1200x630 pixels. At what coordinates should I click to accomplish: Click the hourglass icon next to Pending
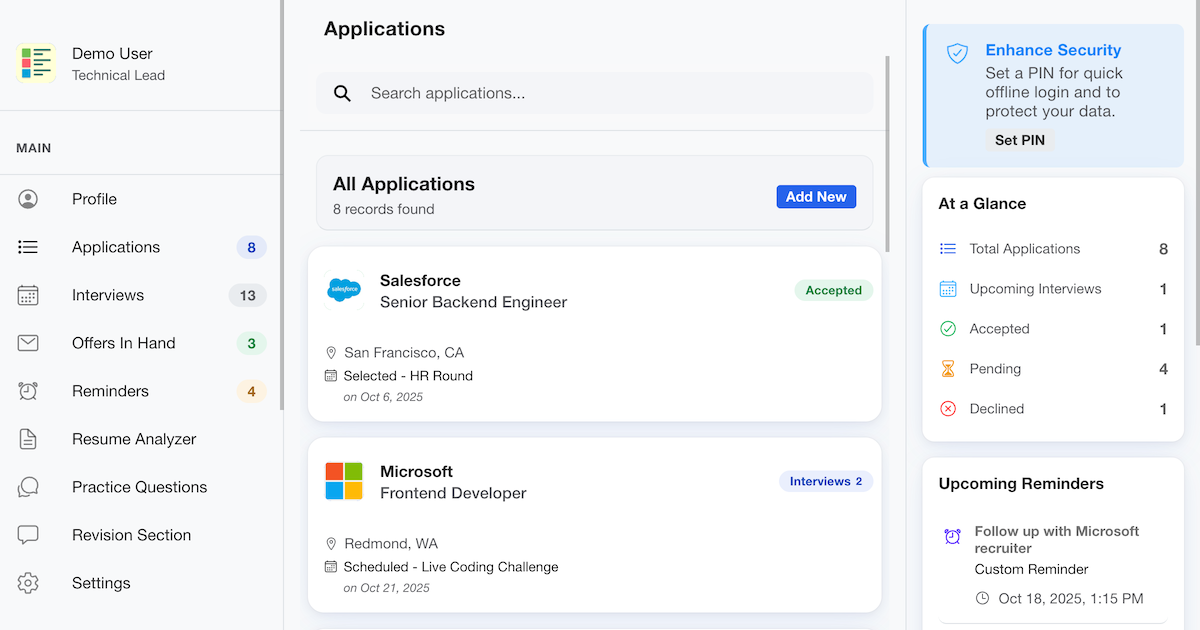[x=947, y=369]
